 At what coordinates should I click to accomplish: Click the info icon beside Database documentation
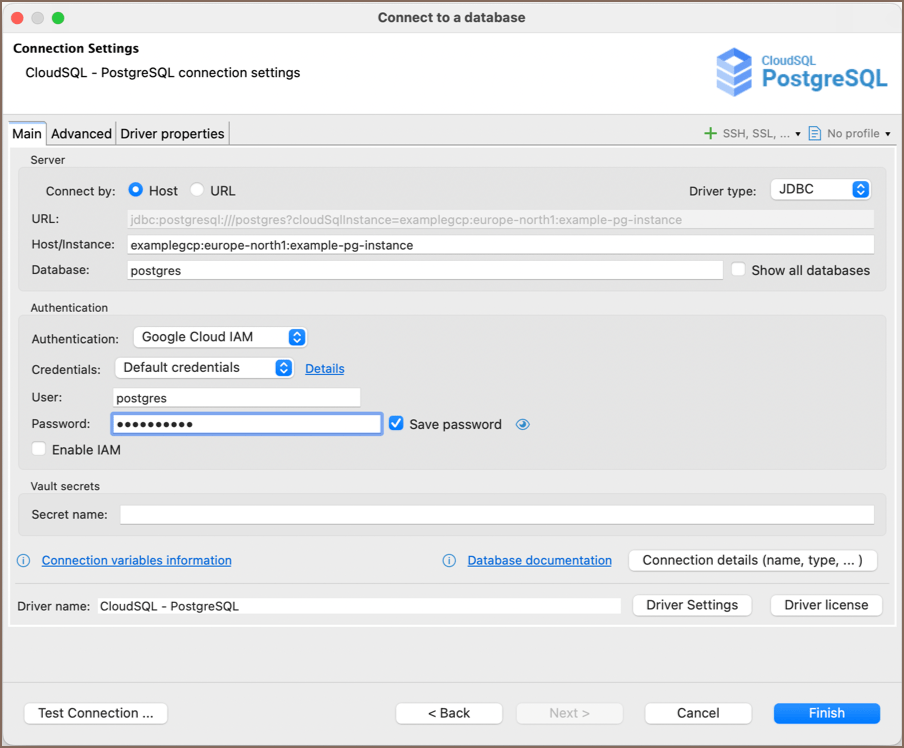click(449, 560)
